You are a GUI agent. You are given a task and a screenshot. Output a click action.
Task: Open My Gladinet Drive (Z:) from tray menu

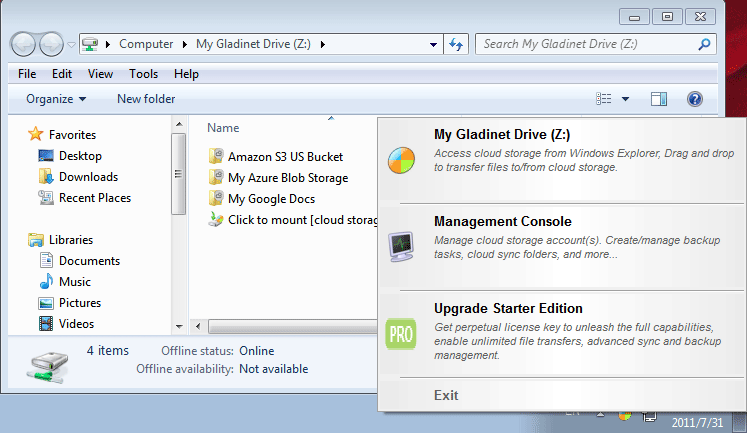(x=562, y=161)
